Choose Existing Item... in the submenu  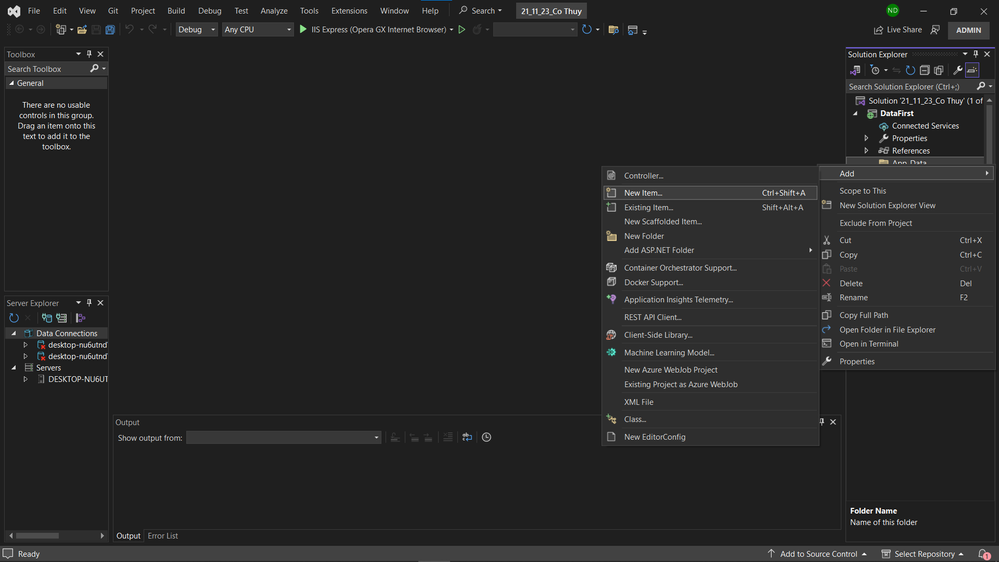(710, 207)
